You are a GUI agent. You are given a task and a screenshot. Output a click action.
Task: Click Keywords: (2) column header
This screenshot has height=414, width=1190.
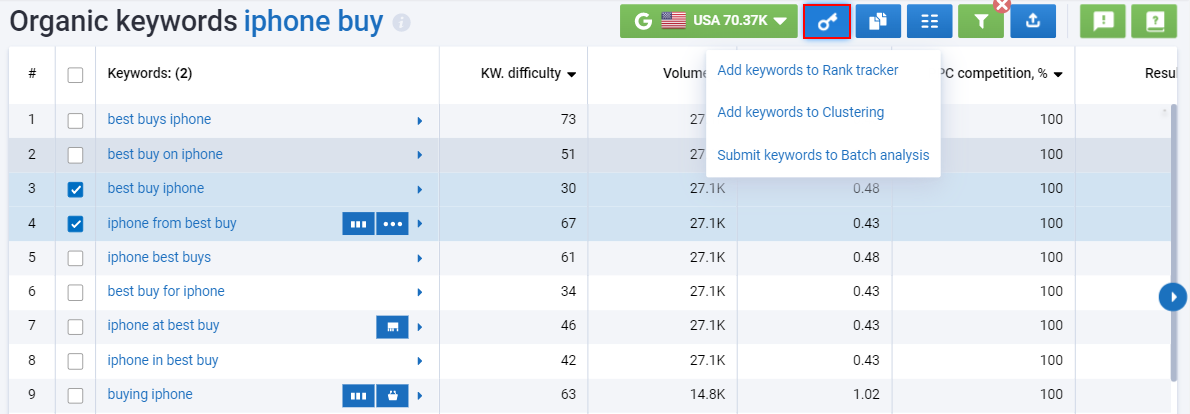pos(150,74)
